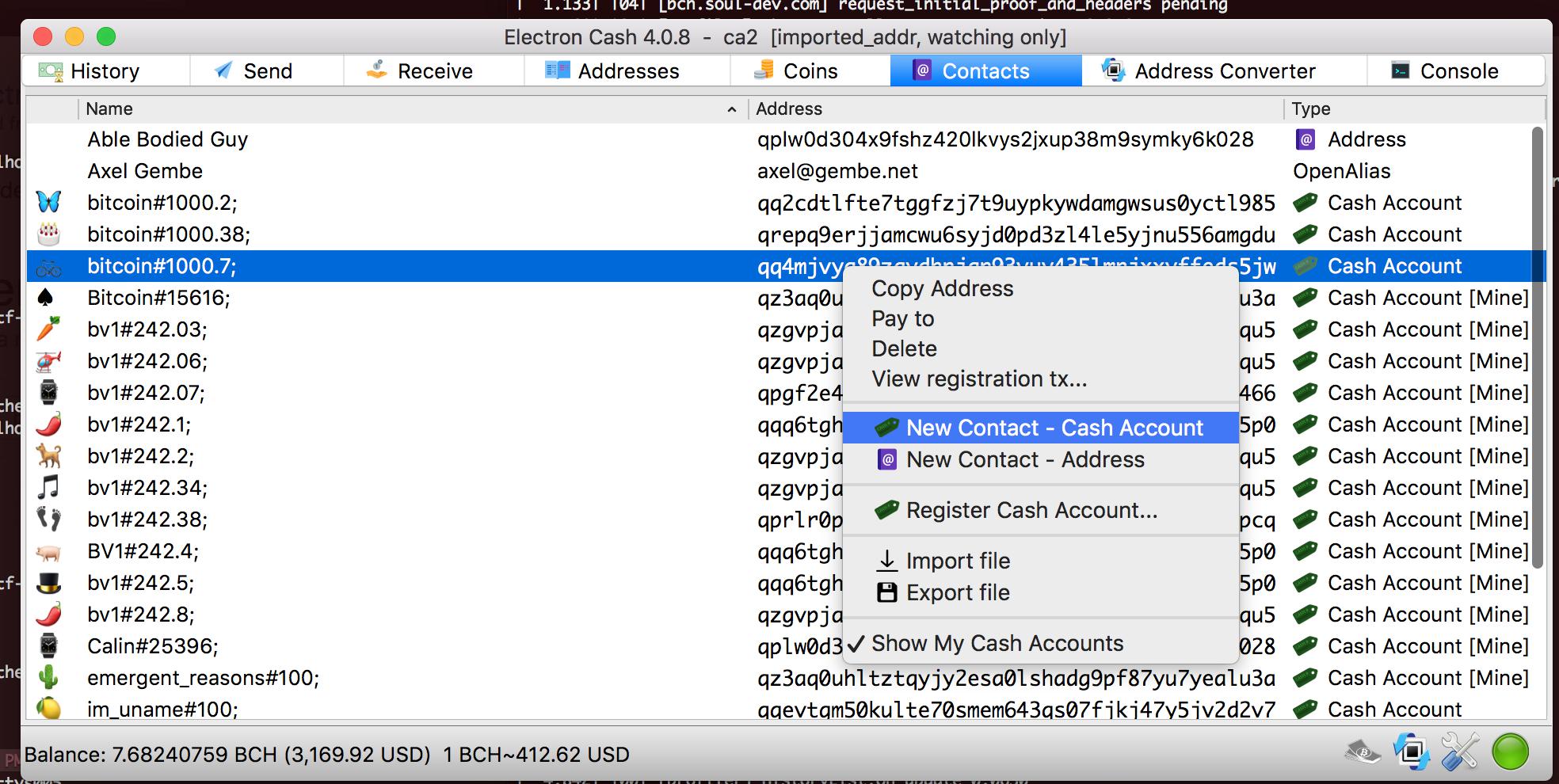
Task: Click the OpenAlias type cell
Action: [1342, 171]
